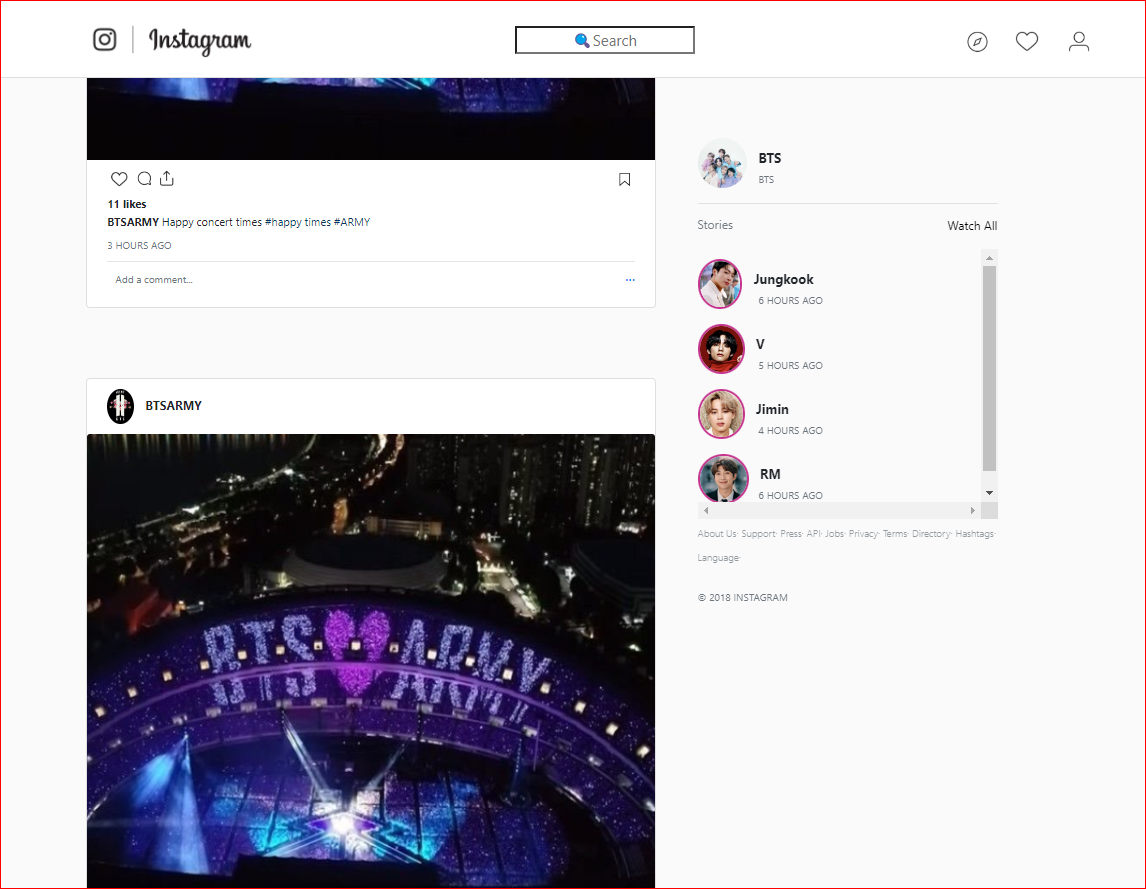Toggle the story scrollbar left arrow

[705, 510]
